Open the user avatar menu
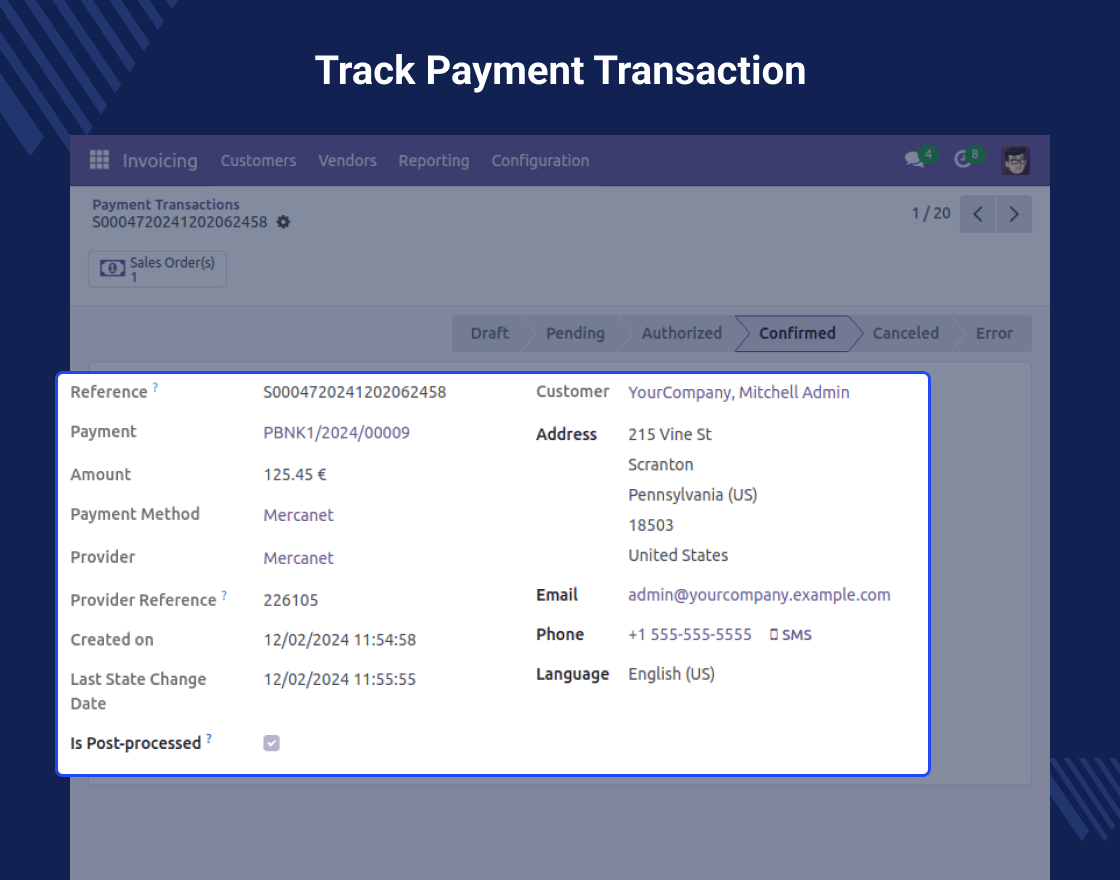The image size is (1120, 880). 1015,160
